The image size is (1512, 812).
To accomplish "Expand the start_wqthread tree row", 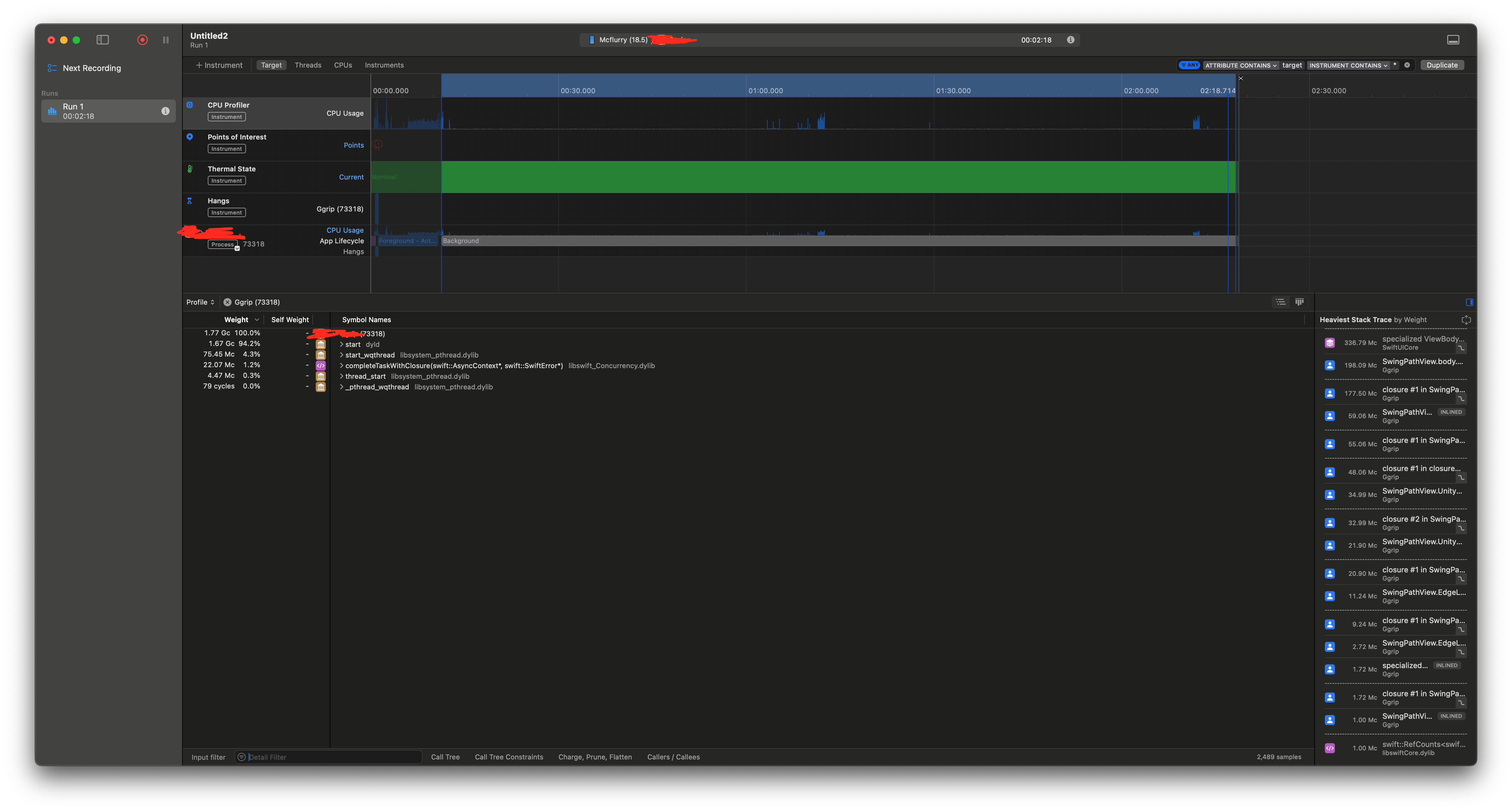I will (341, 355).
